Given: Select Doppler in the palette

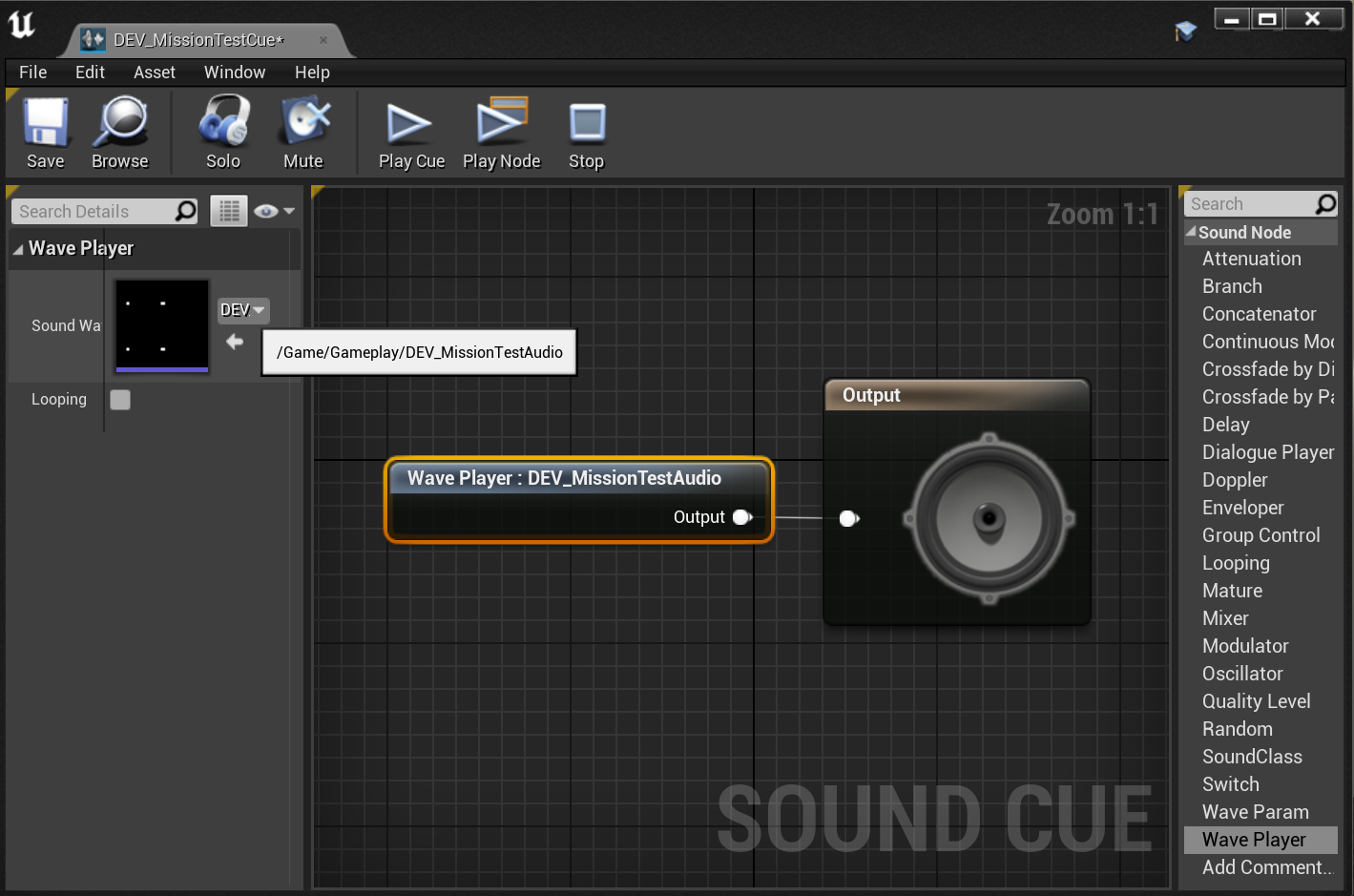Looking at the screenshot, I should click(x=1235, y=480).
